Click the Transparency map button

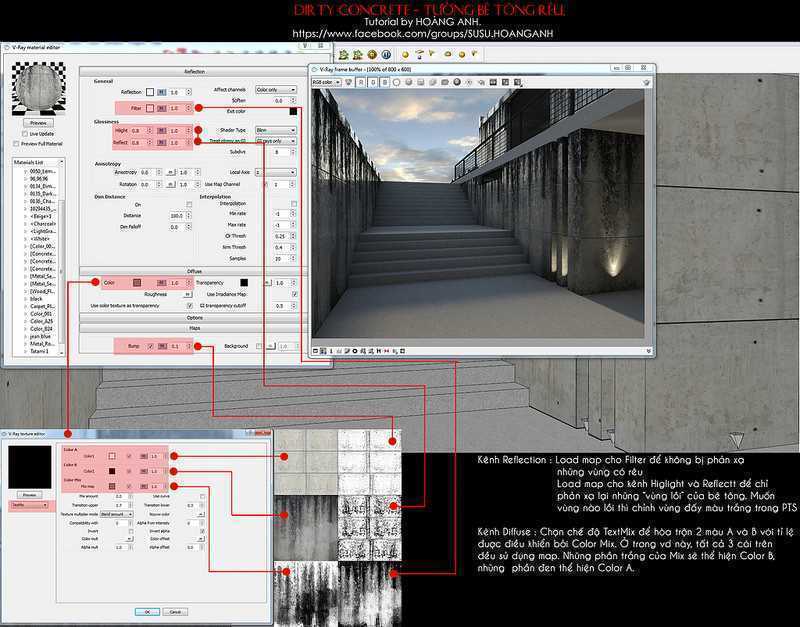pyautogui.click(x=267, y=283)
